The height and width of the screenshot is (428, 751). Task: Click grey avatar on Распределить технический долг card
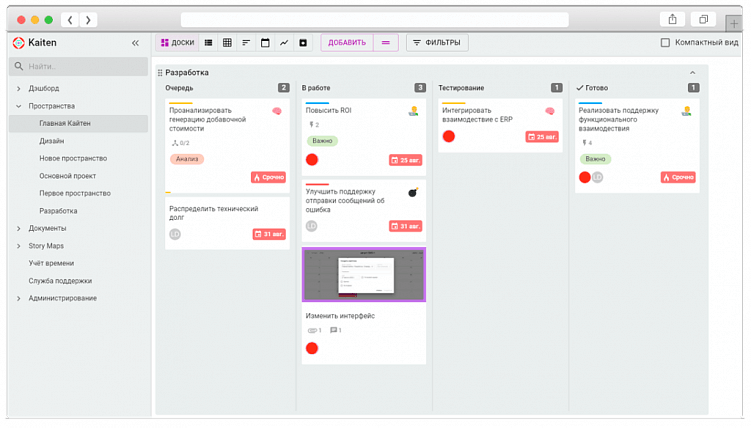point(175,234)
